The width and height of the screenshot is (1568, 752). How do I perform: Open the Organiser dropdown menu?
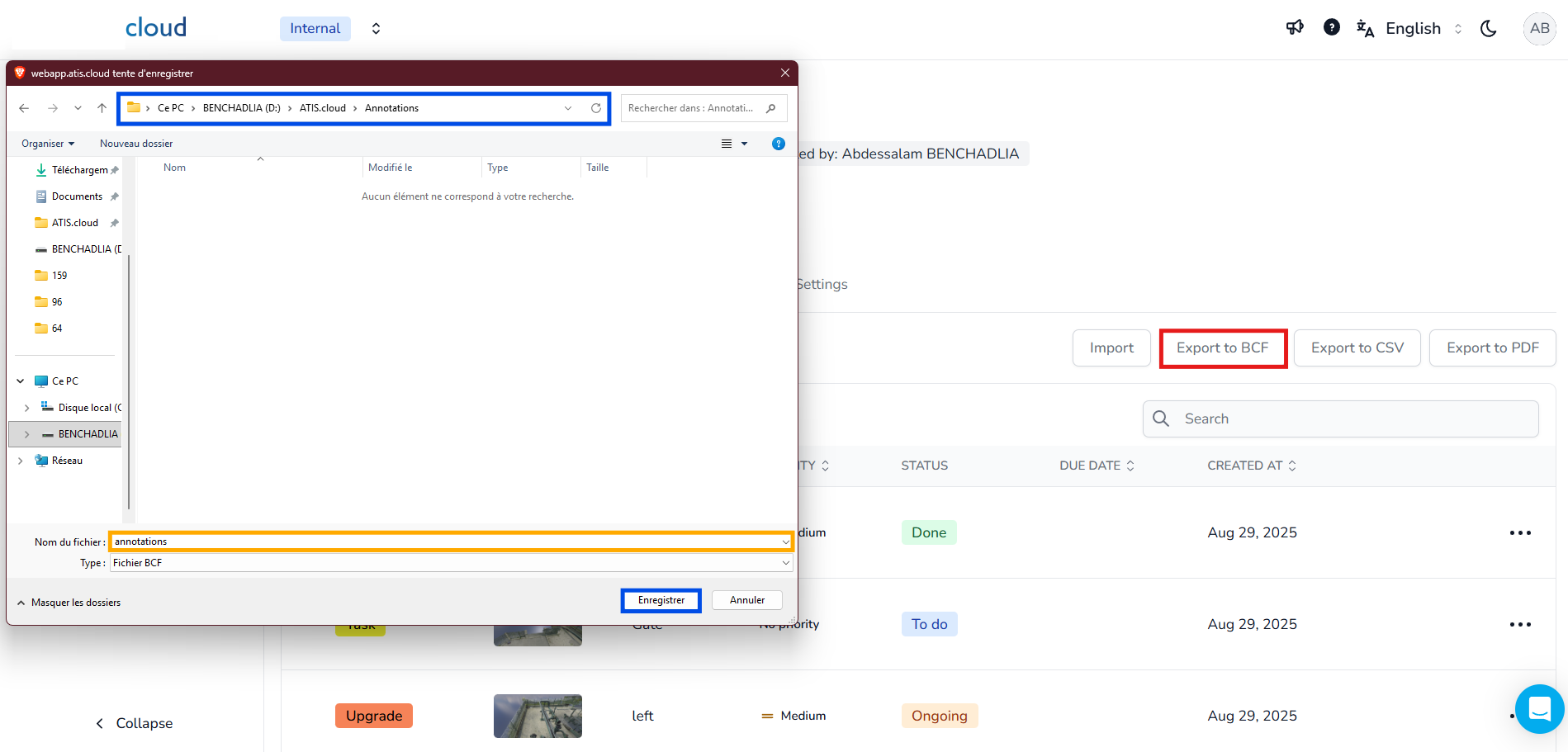point(48,144)
